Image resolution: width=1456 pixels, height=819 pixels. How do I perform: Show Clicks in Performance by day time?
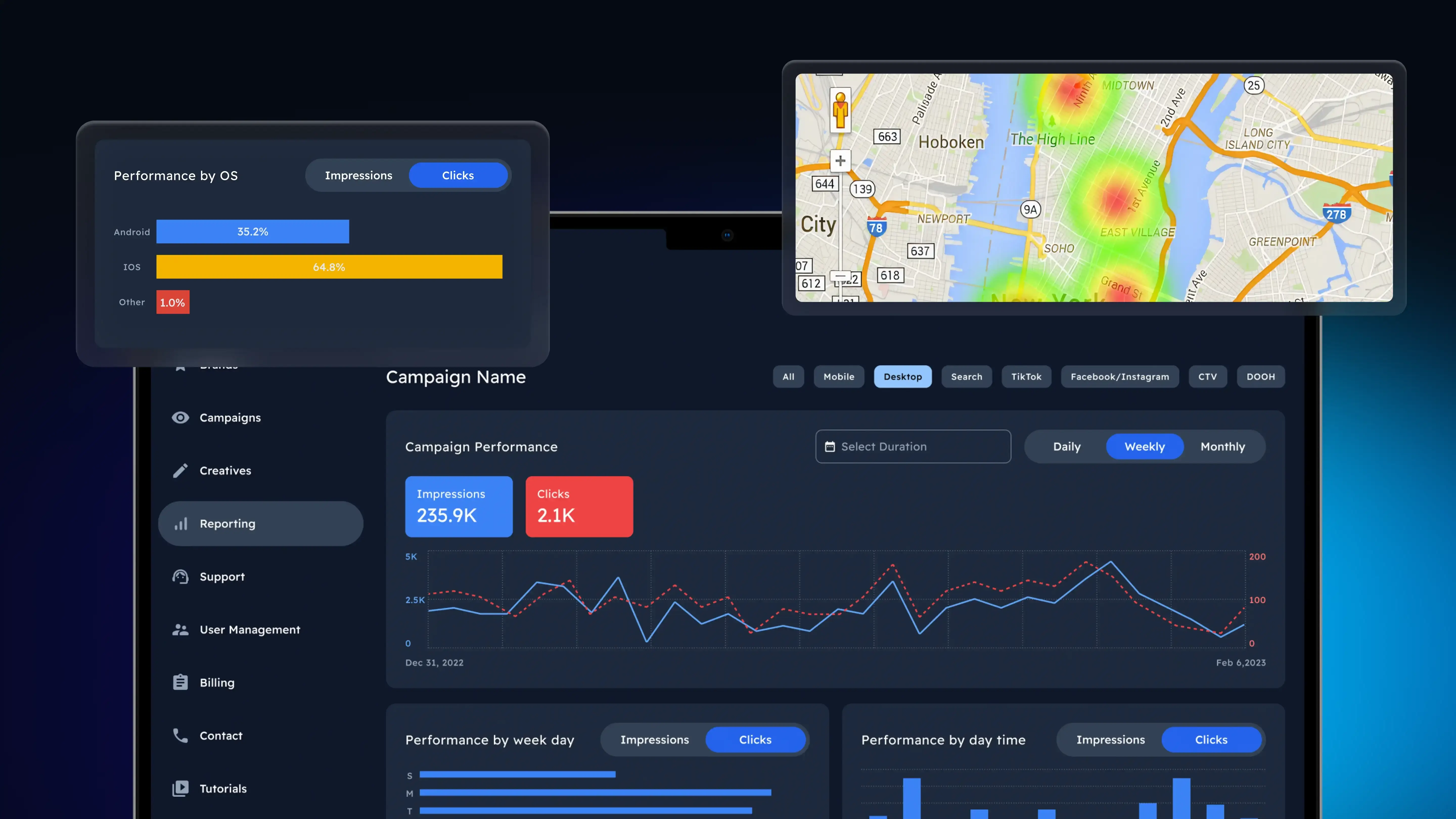tap(1211, 740)
